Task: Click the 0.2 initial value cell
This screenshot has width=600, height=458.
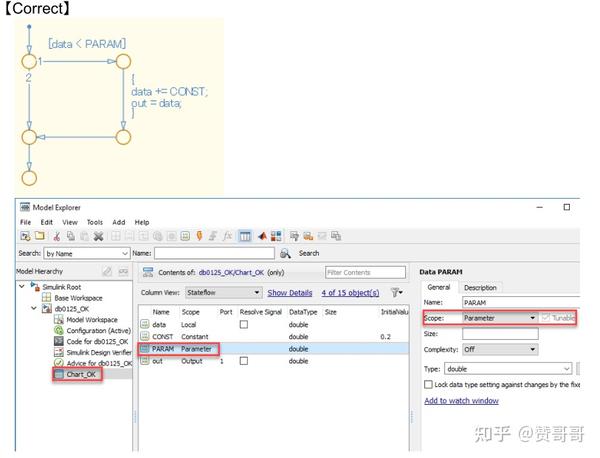Action: [386, 336]
